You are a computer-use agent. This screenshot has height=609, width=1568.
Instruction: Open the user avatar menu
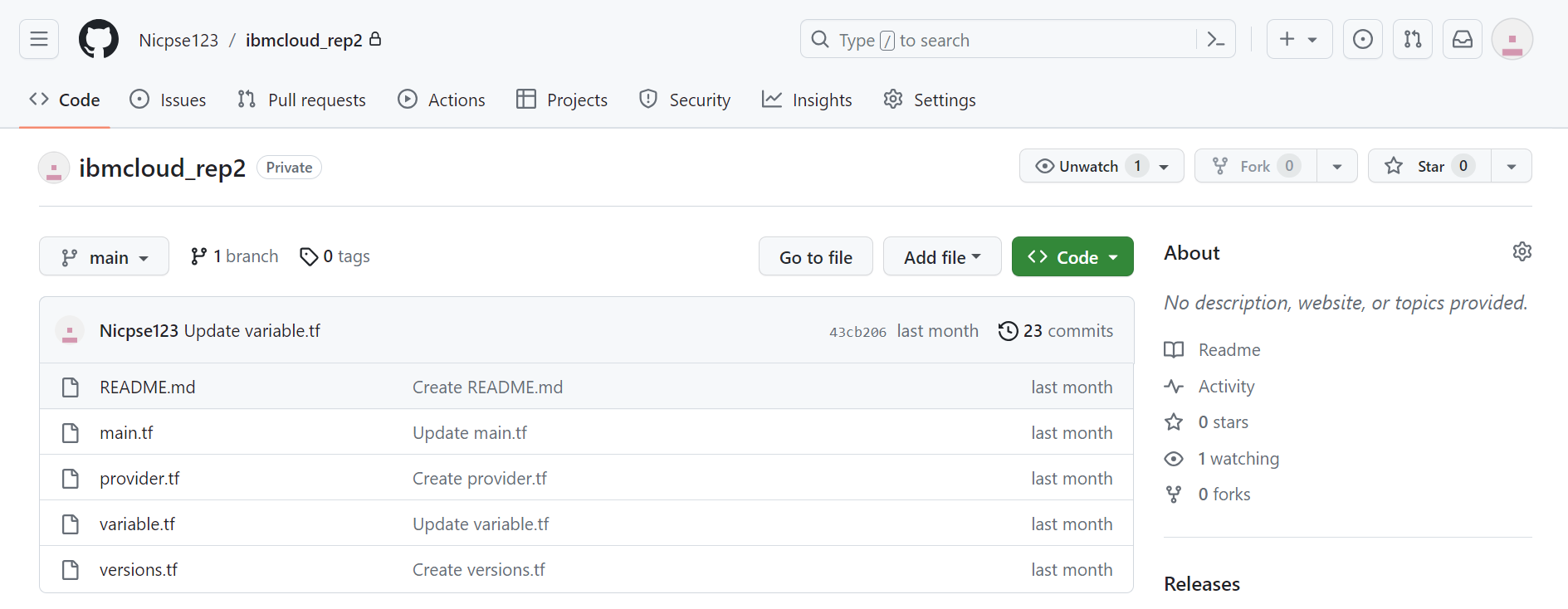1512,39
